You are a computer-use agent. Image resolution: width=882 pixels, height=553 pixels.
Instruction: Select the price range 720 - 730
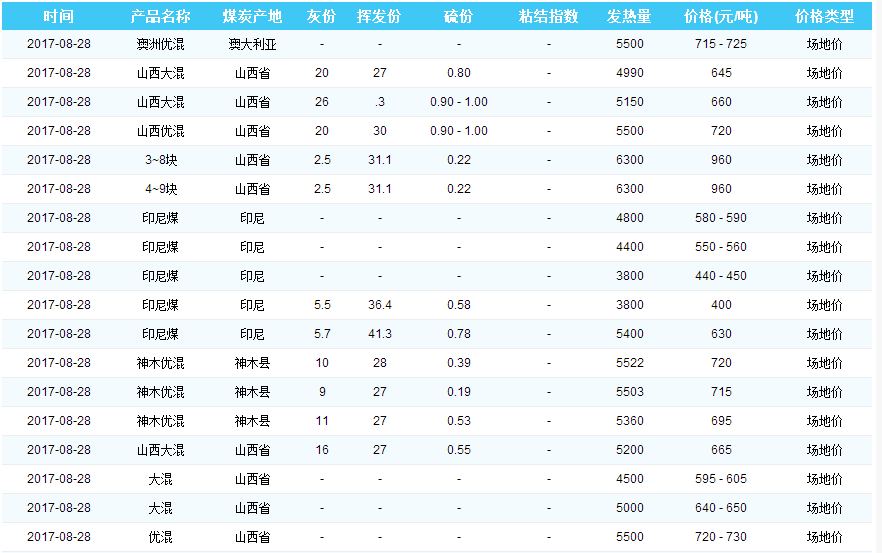click(721, 537)
